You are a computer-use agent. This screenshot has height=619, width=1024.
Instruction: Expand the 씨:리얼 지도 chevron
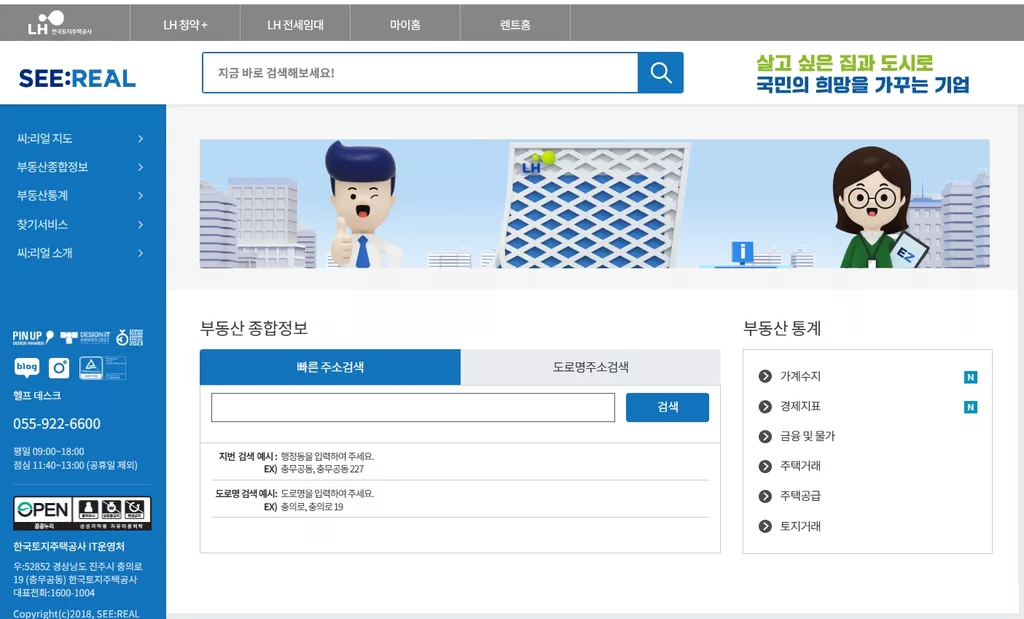tap(140, 138)
